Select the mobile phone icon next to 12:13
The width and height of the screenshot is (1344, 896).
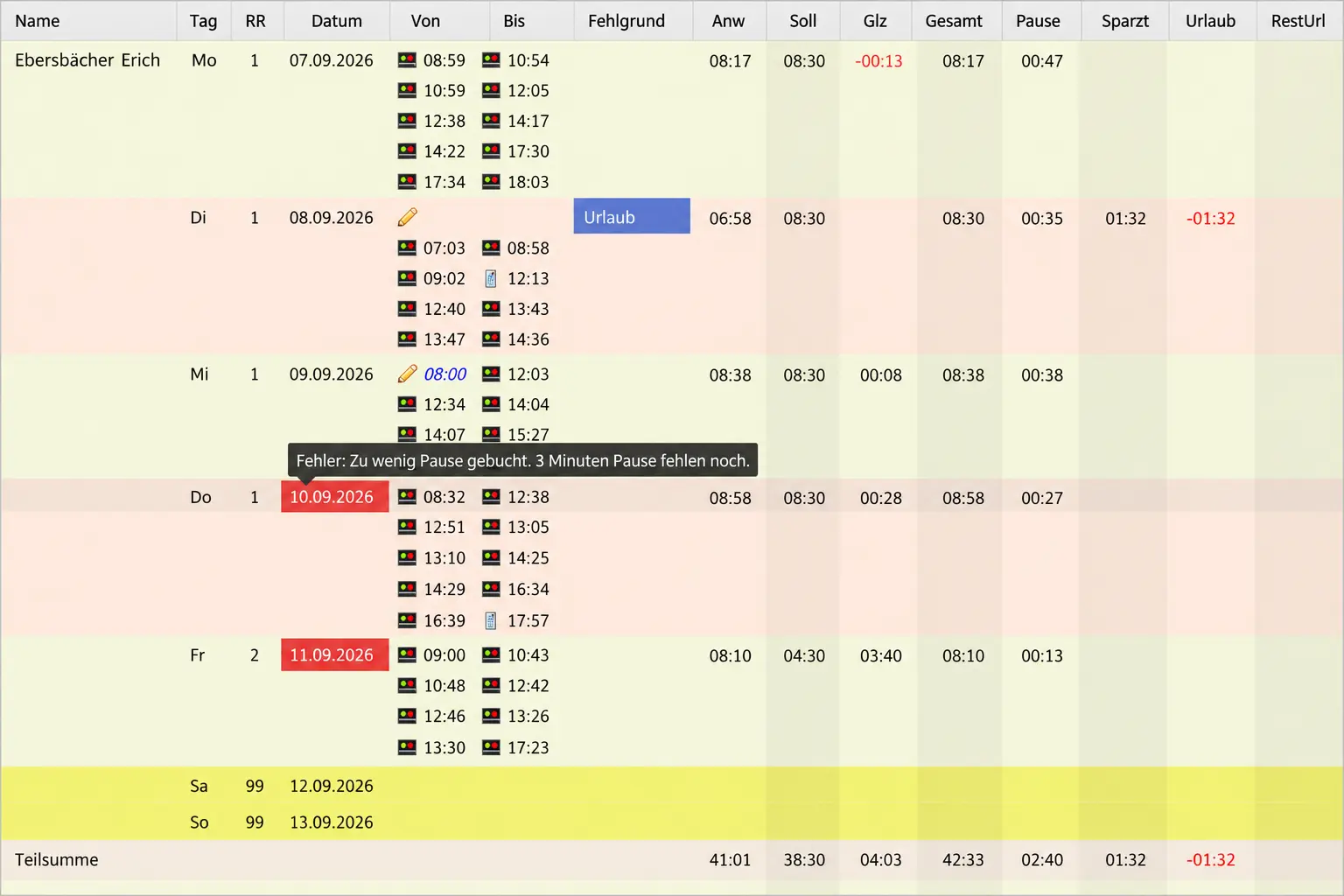click(x=491, y=279)
